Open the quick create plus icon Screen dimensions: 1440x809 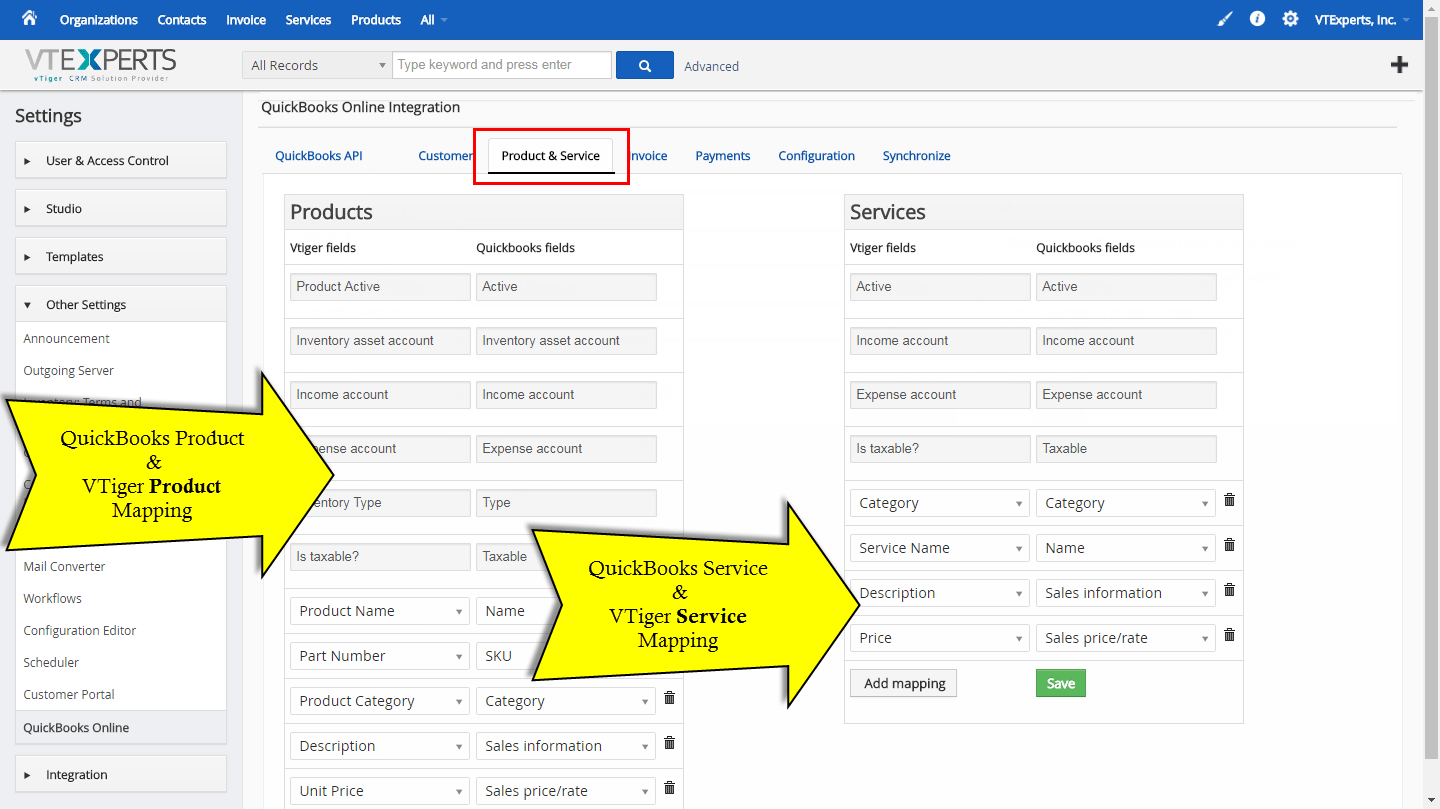1399,64
